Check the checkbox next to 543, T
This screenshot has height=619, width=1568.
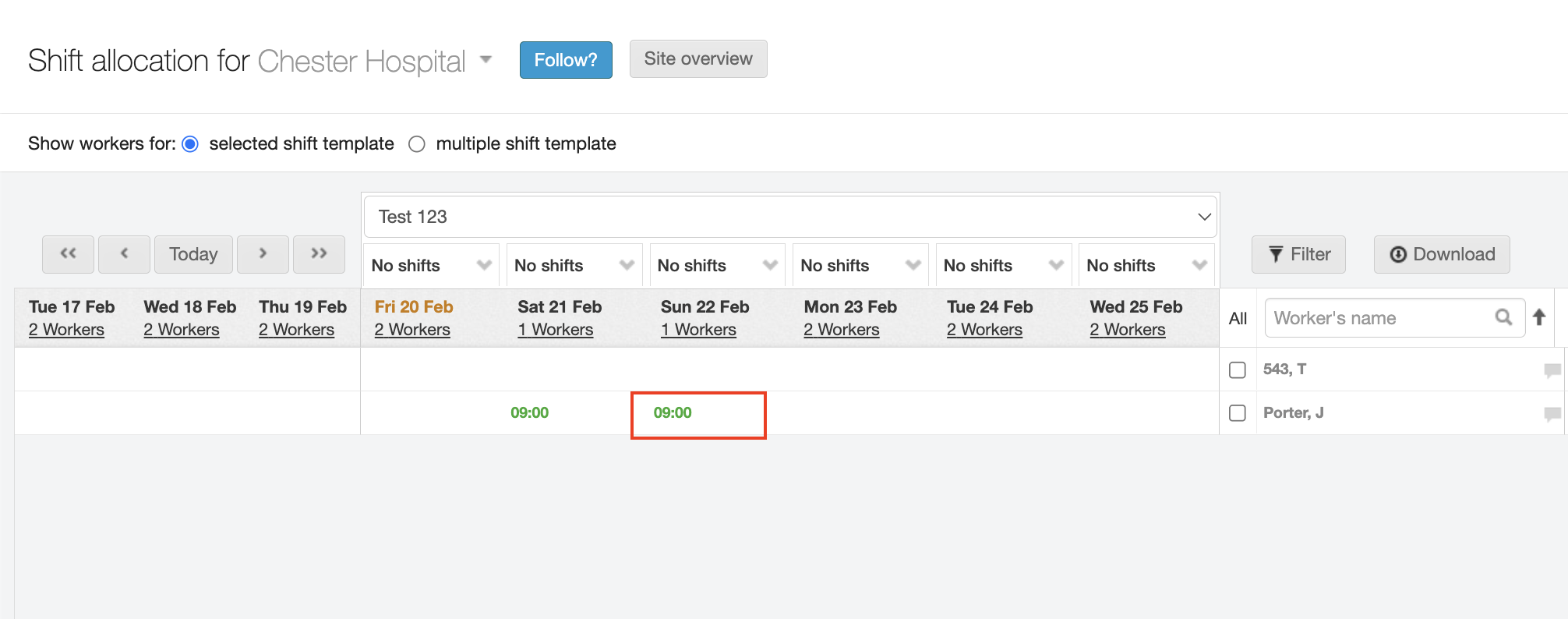click(x=1237, y=370)
